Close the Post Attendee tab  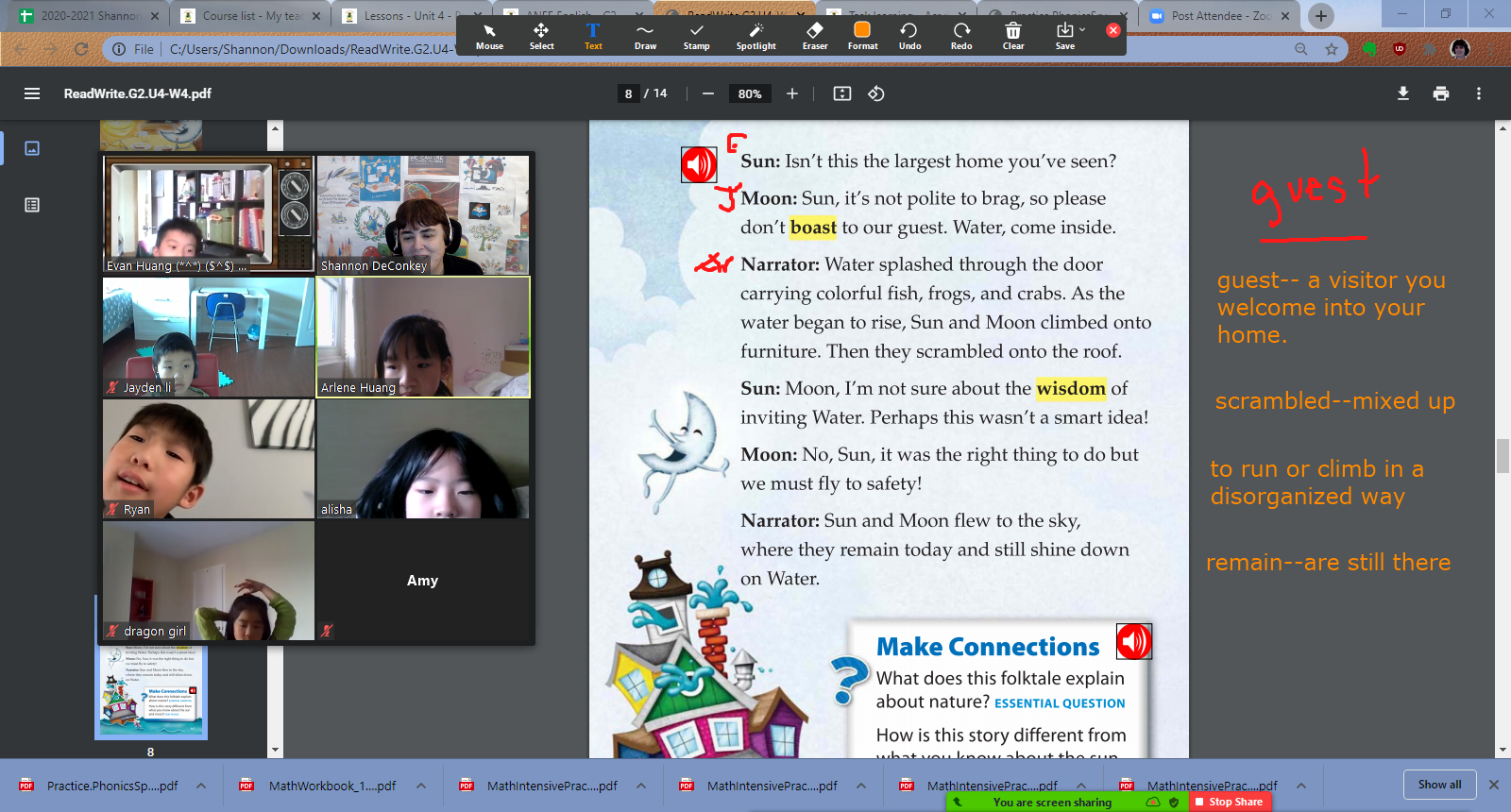[1285, 16]
